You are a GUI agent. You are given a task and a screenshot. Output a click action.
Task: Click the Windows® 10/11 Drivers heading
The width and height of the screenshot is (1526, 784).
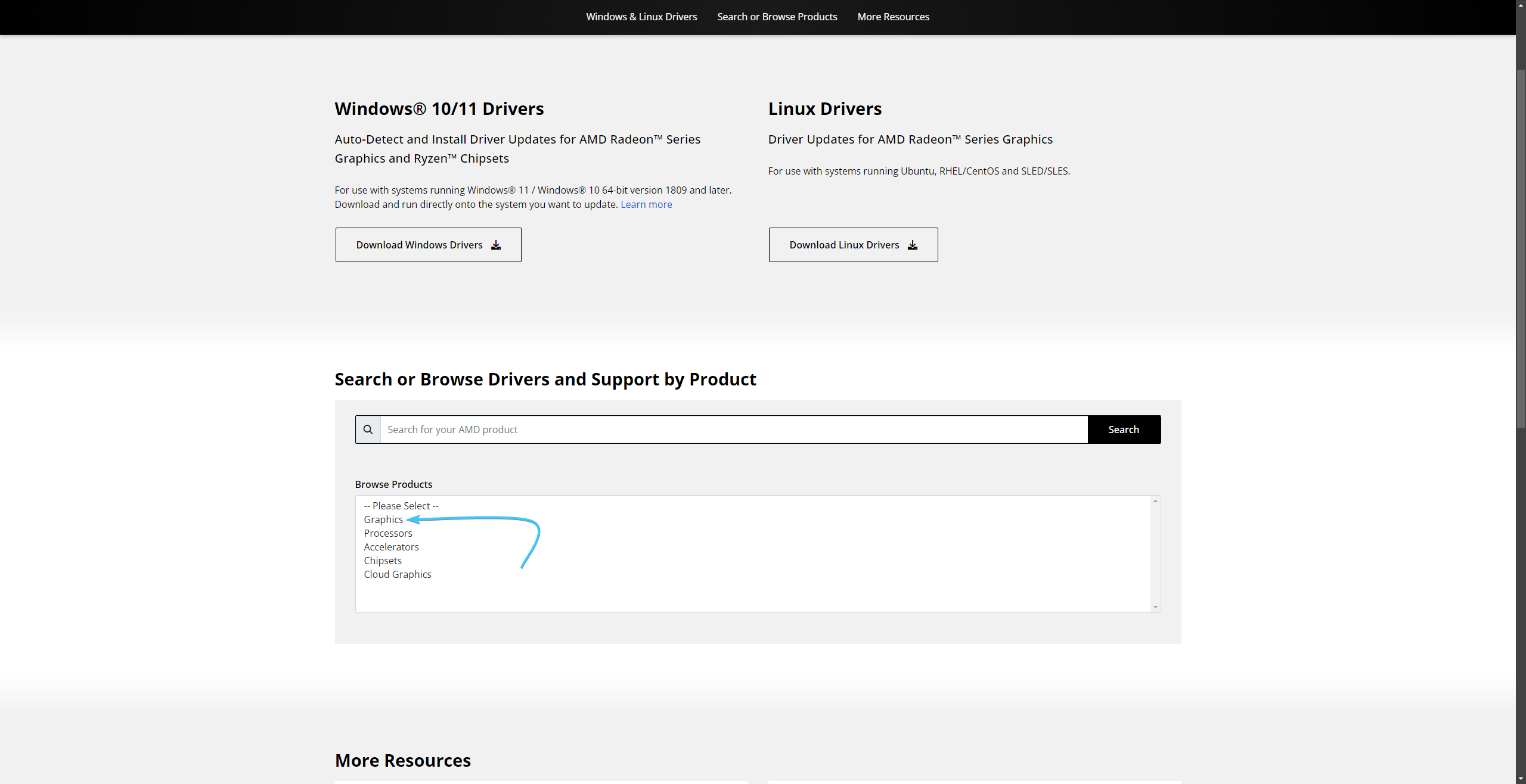click(439, 109)
